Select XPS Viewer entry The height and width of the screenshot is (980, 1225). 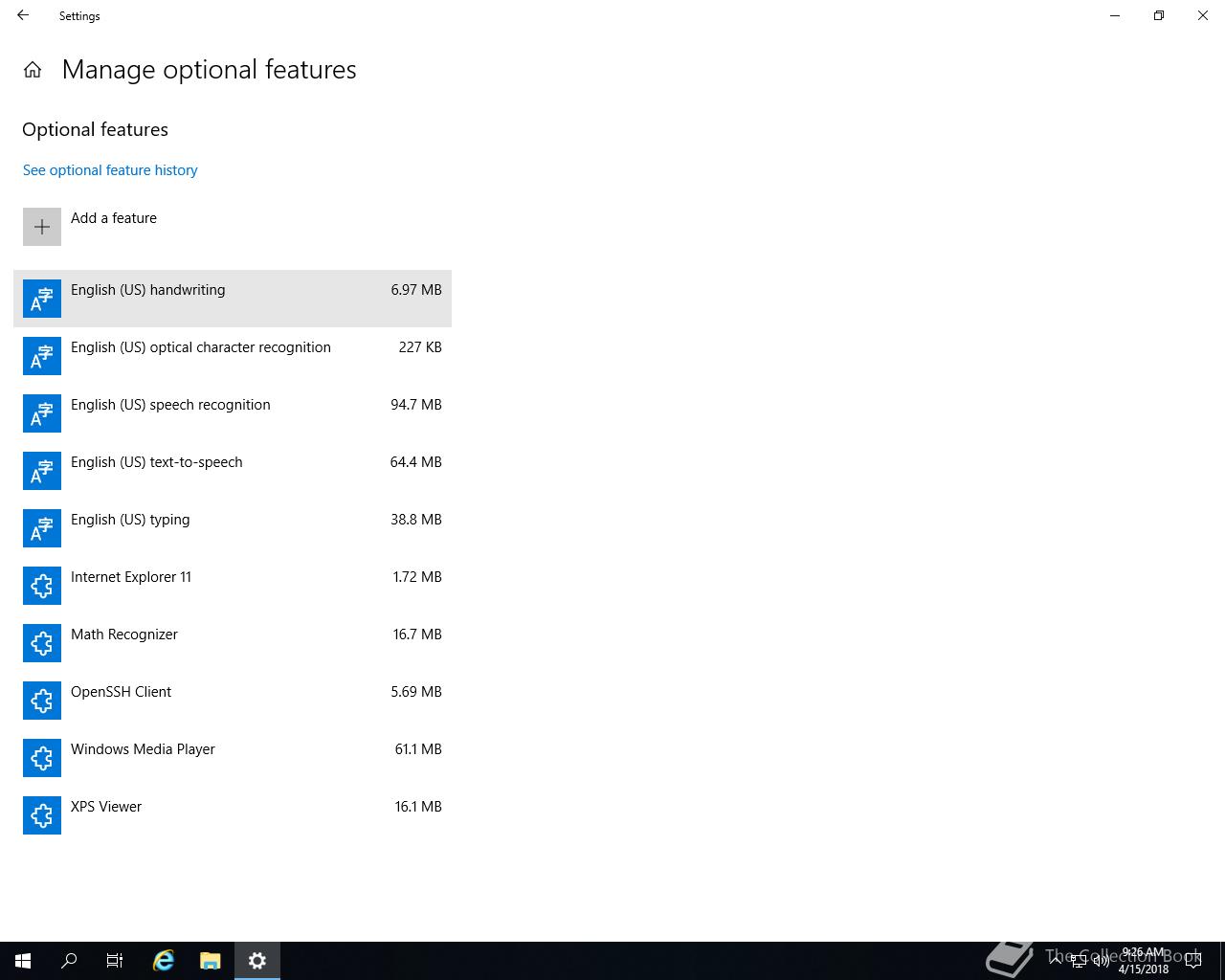(233, 815)
